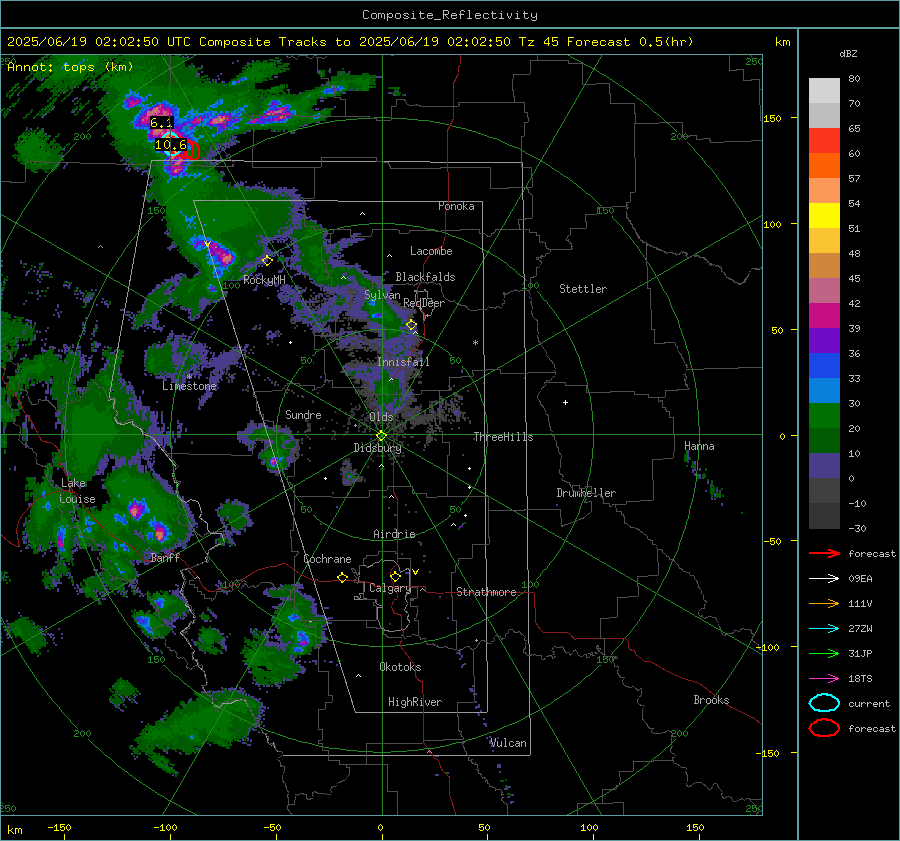Image resolution: width=900 pixels, height=841 pixels.
Task: Click the Brooks city label
Action: (711, 700)
